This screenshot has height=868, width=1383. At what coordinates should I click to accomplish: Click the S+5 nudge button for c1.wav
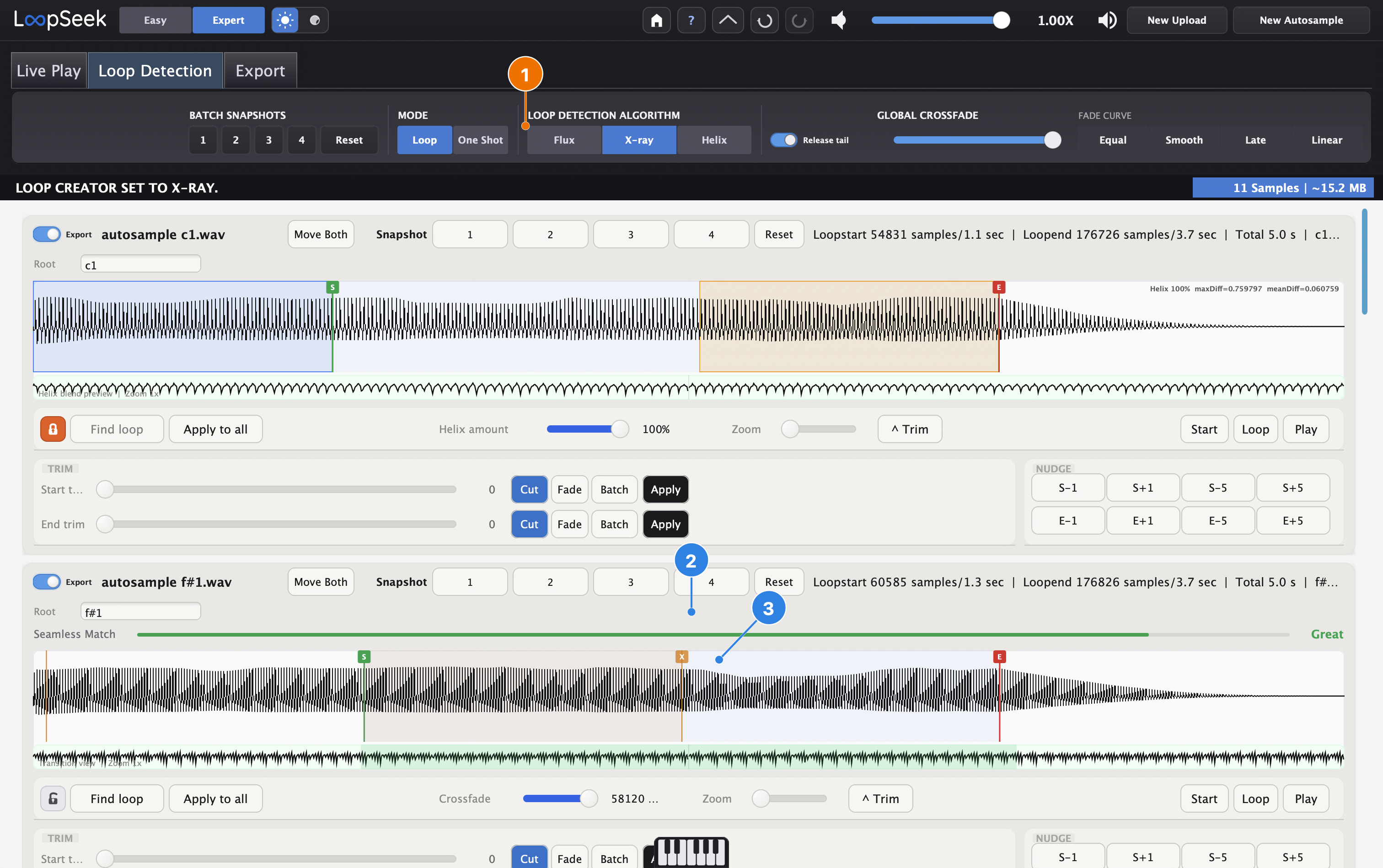[1292, 488]
